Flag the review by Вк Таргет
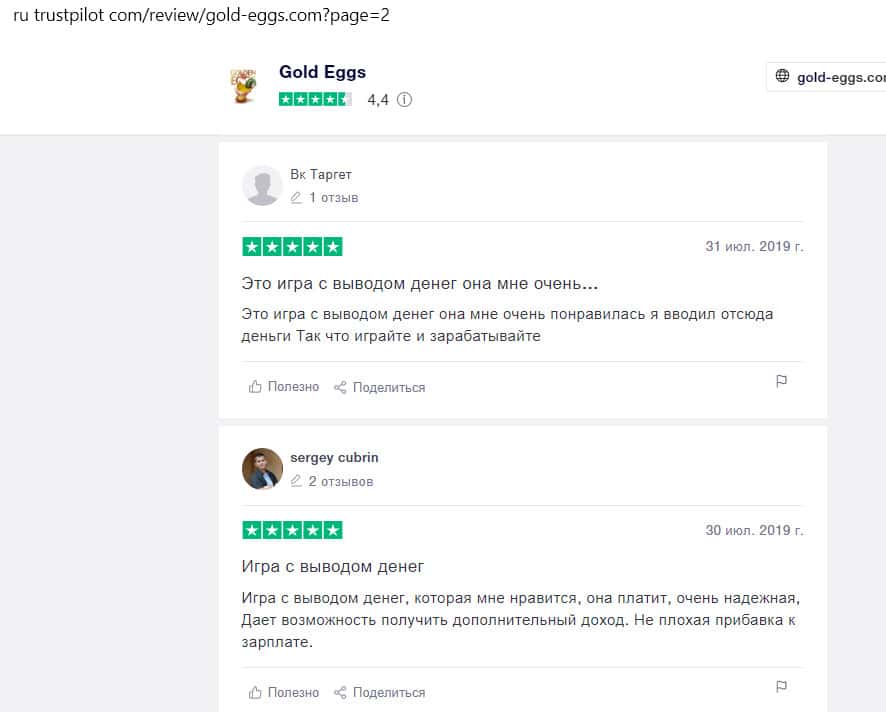Image resolution: width=886 pixels, height=712 pixels. pos(782,381)
